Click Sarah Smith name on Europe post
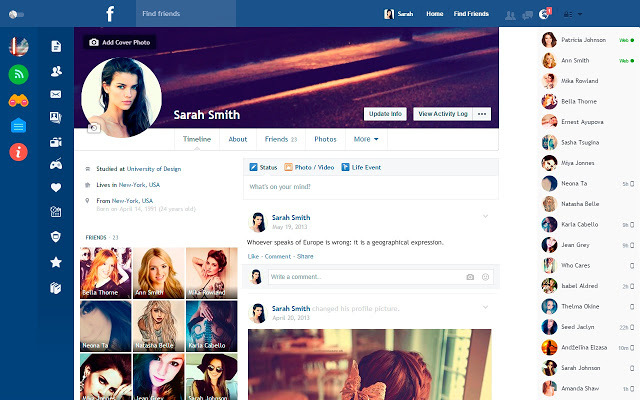This screenshot has width=640, height=400. [x=291, y=218]
